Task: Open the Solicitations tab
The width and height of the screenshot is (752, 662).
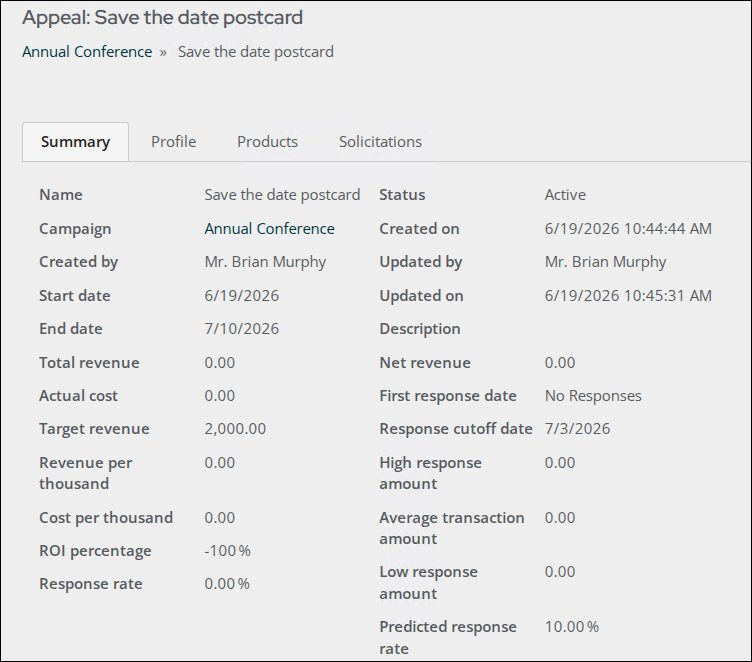Action: pos(380,142)
